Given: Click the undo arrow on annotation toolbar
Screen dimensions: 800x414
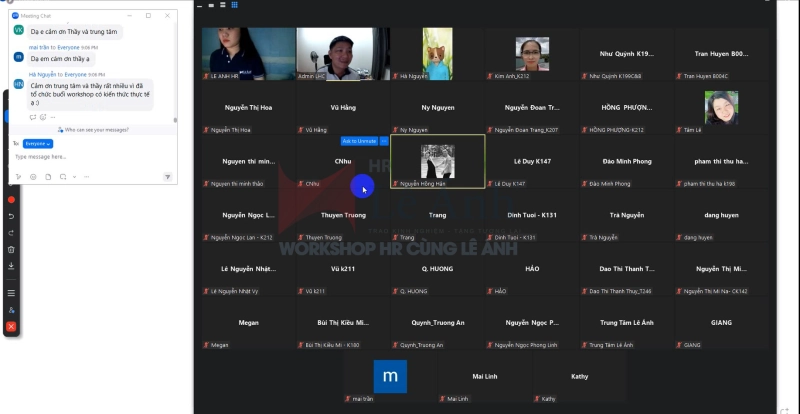Looking at the screenshot, I should (11, 215).
